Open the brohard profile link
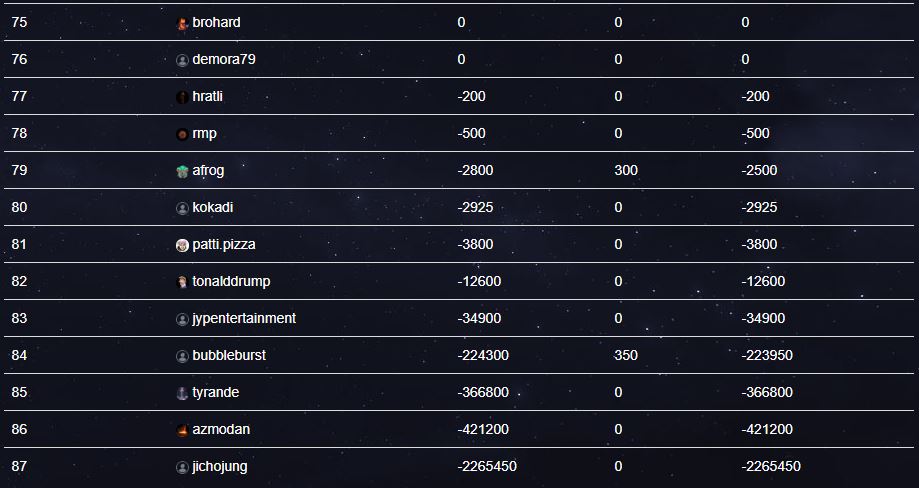Screen dimensions: 919x488 (x=216, y=22)
